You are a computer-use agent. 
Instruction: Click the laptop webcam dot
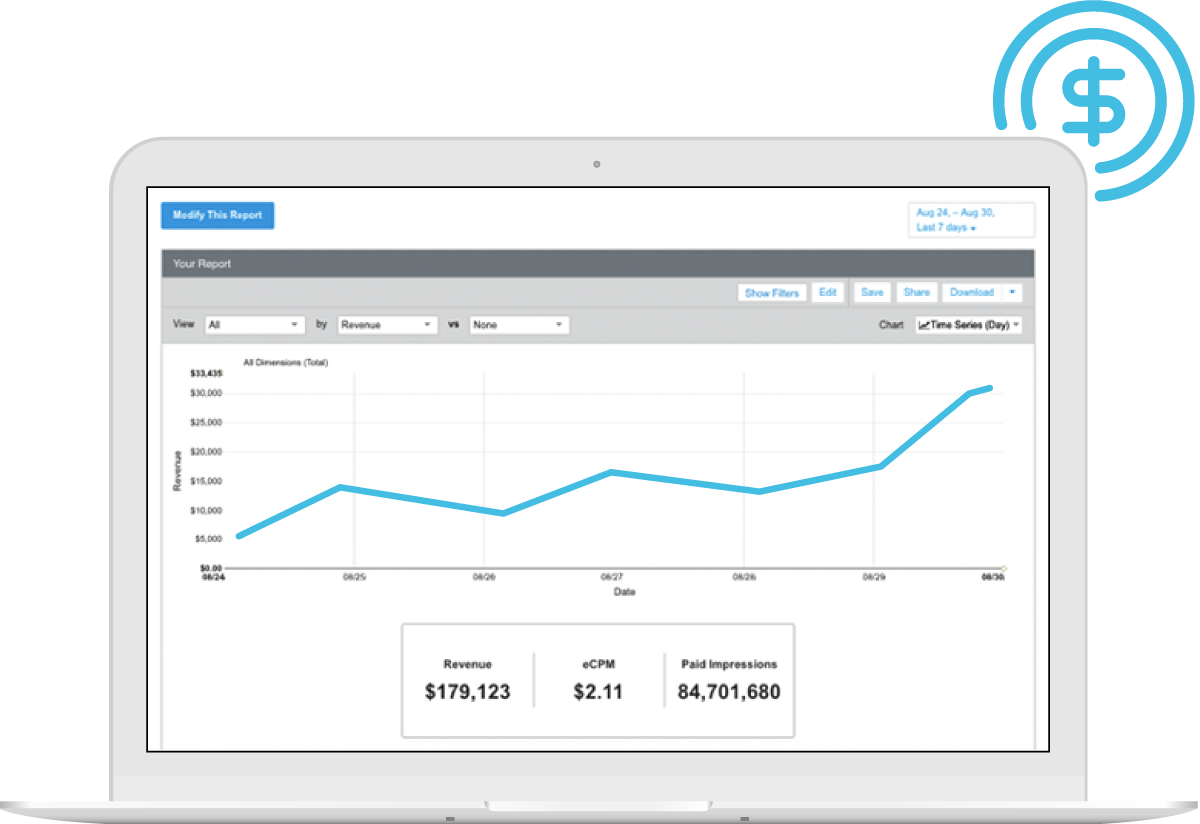pos(596,164)
